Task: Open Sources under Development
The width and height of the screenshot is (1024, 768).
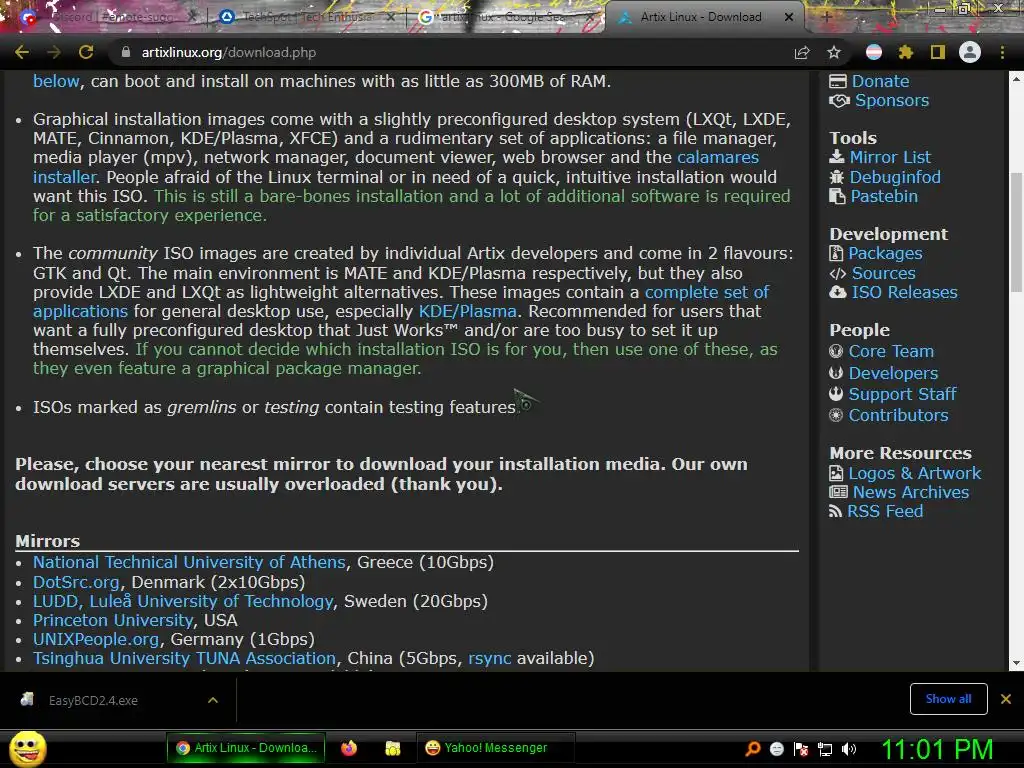Action: click(x=883, y=273)
